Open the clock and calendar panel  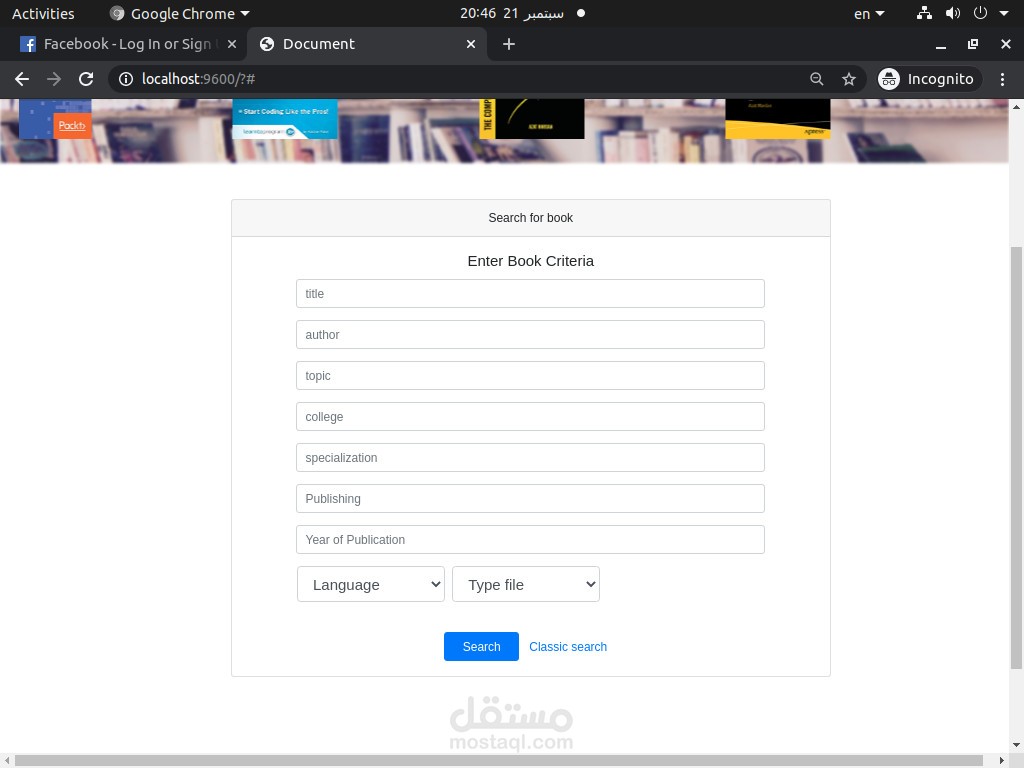click(x=522, y=13)
